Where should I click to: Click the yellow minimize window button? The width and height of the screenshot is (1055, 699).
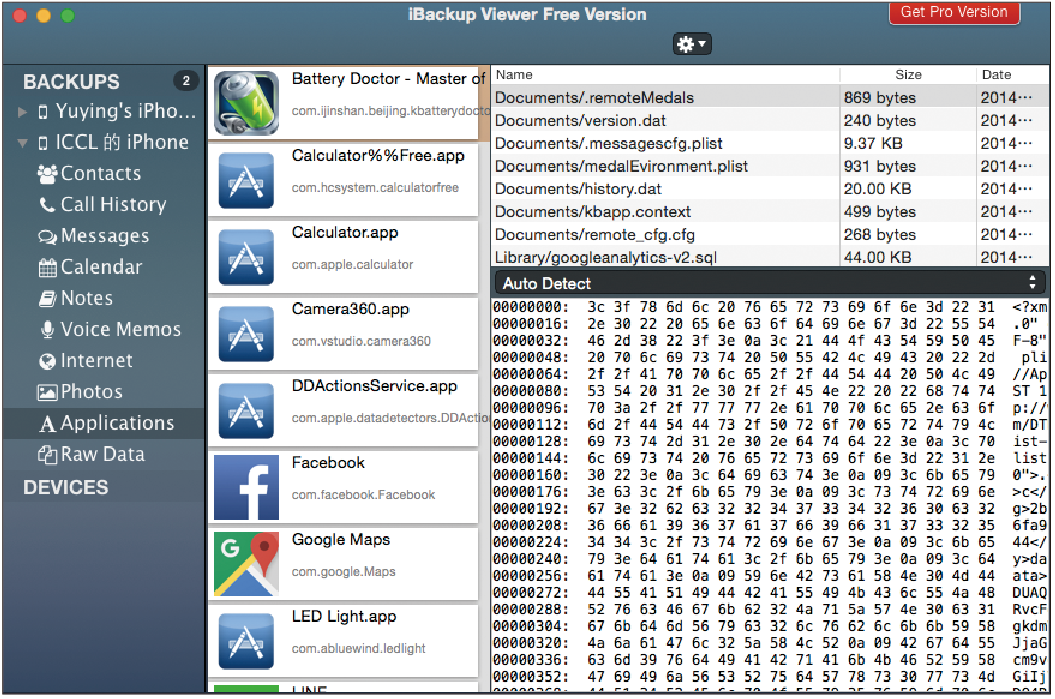coord(44,15)
